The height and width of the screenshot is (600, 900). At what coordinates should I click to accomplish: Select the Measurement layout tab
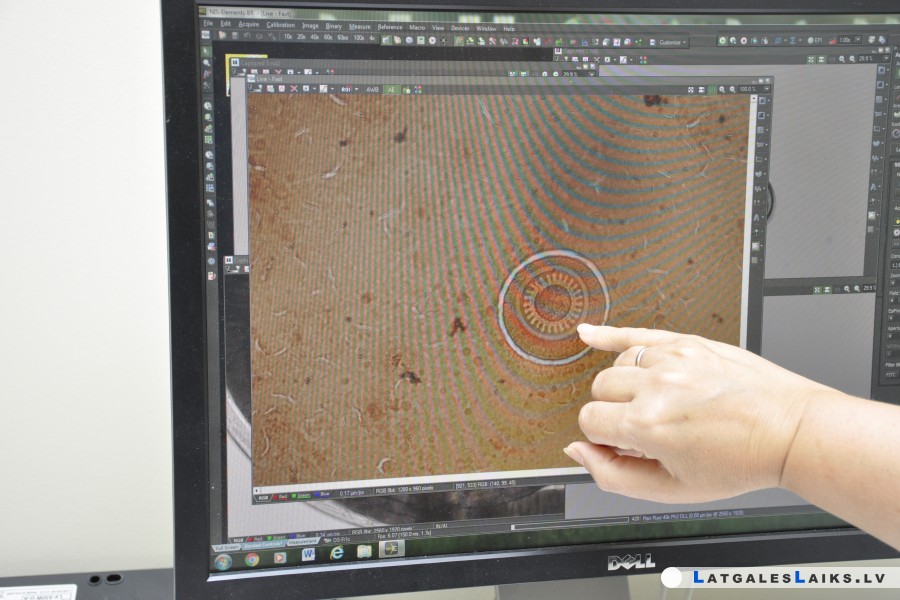[x=302, y=542]
